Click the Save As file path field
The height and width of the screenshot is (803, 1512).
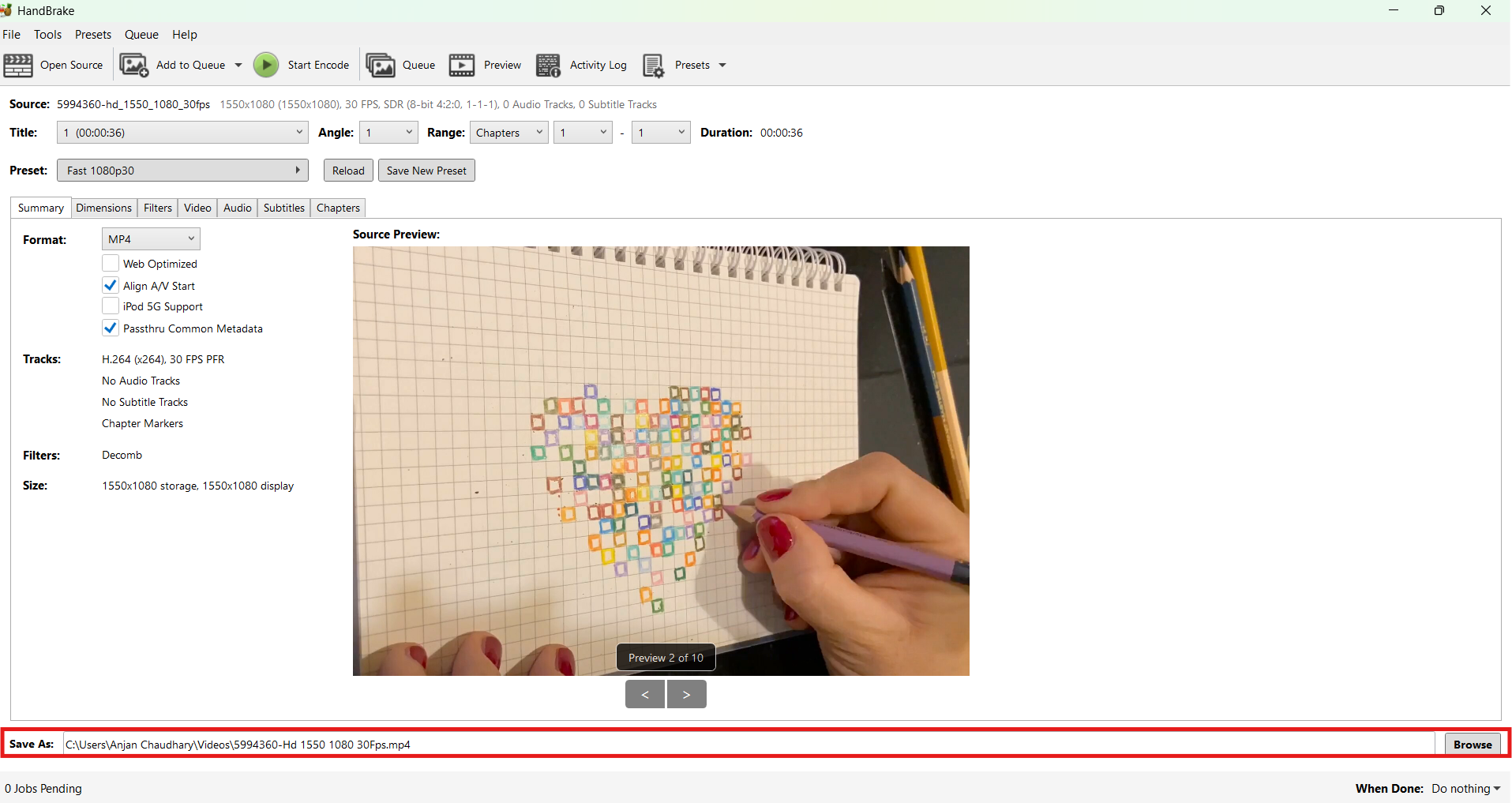747,745
